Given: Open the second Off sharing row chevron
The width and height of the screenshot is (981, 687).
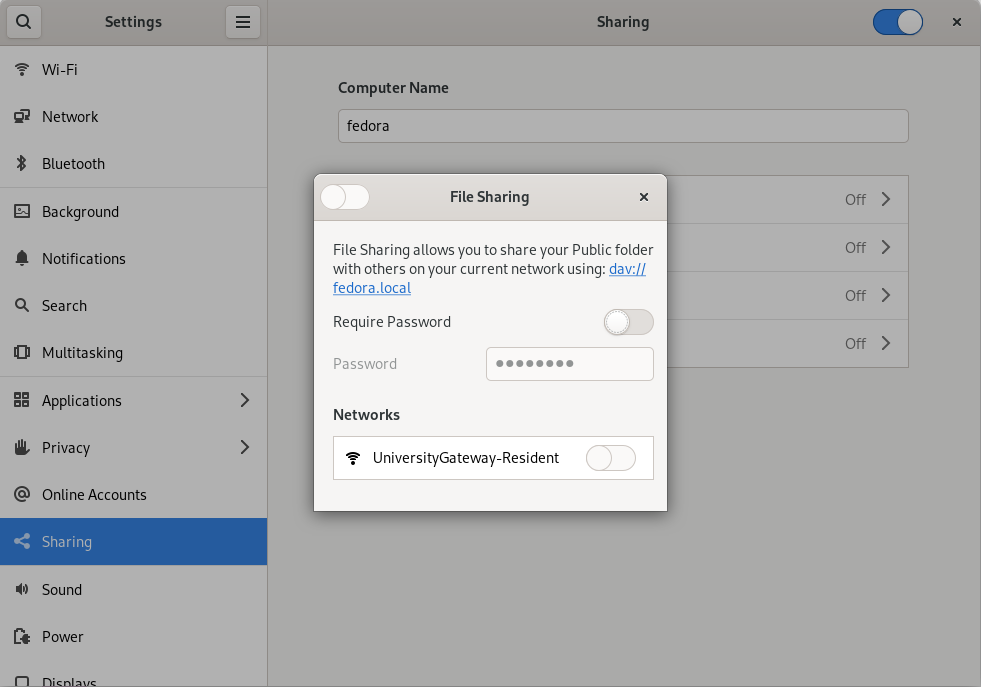Looking at the screenshot, I should [886, 247].
